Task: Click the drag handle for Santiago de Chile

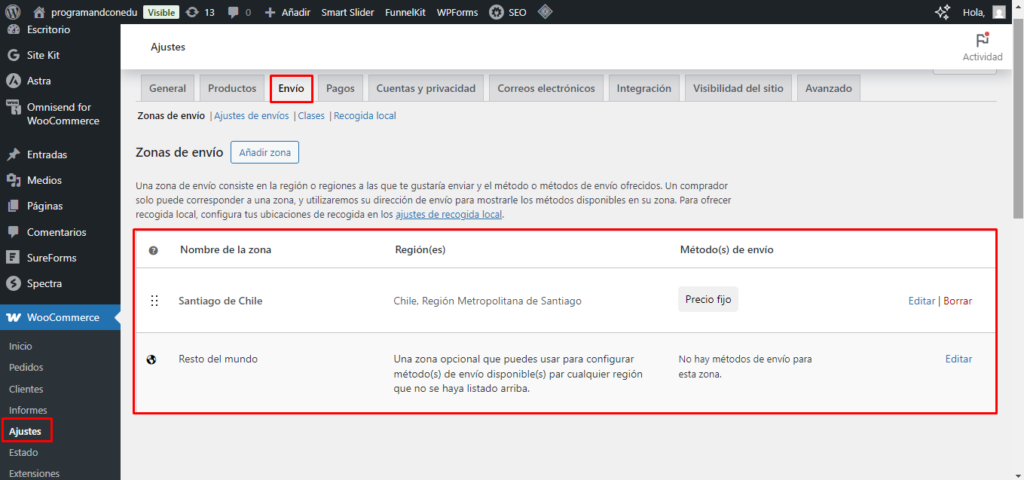Action: coord(154,300)
